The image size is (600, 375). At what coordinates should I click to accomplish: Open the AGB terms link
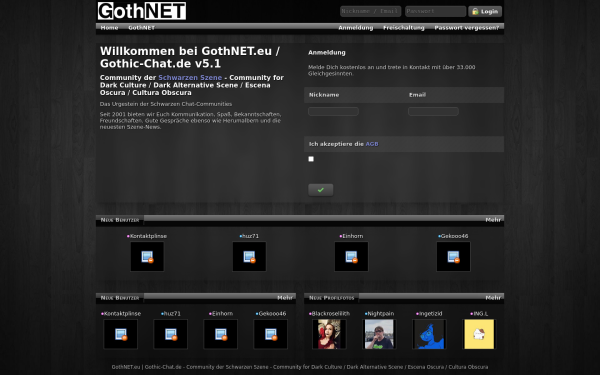[x=372, y=144]
